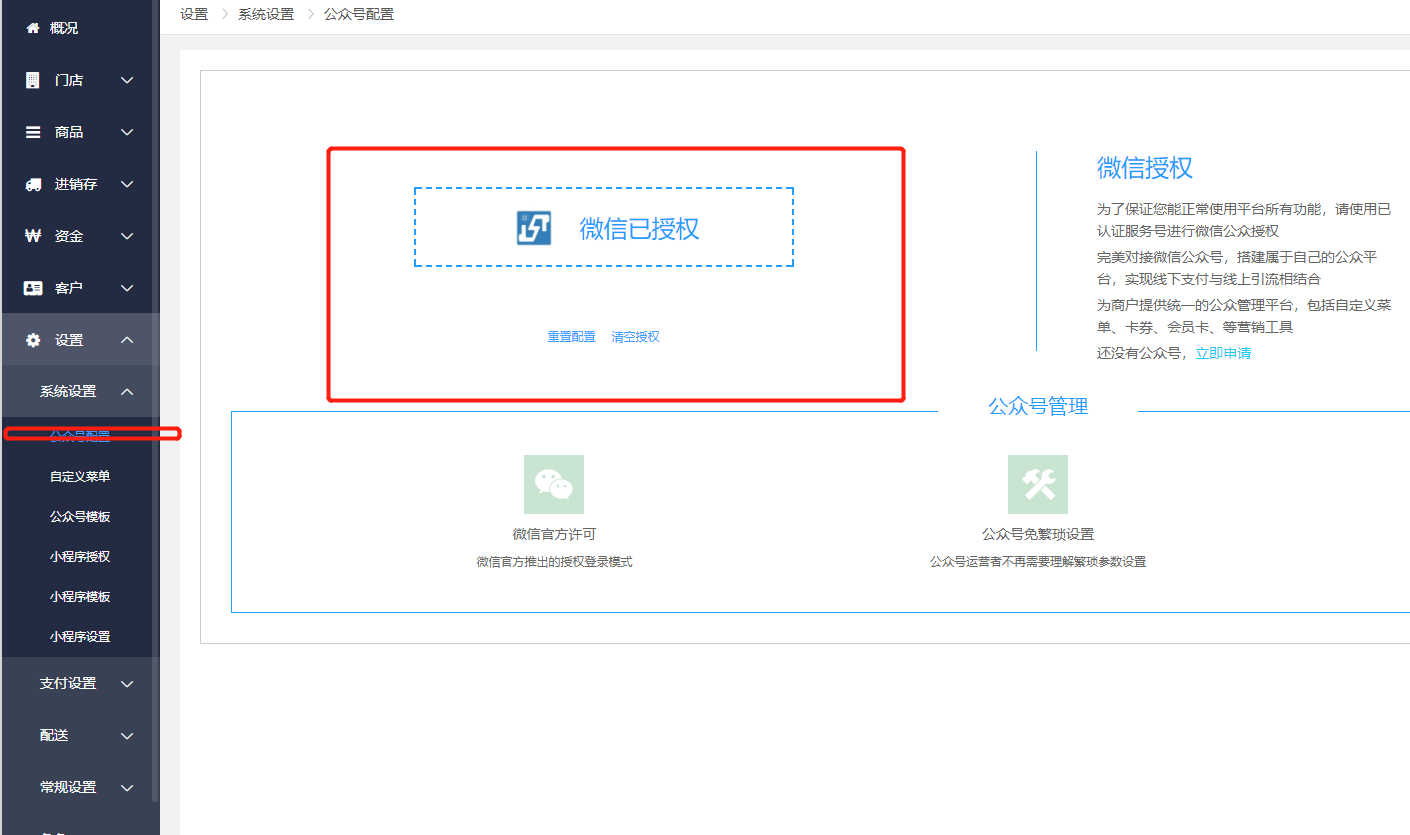This screenshot has height=835, width=1410.
Task: Click the truck icon beside 进销存
Action: 33,184
